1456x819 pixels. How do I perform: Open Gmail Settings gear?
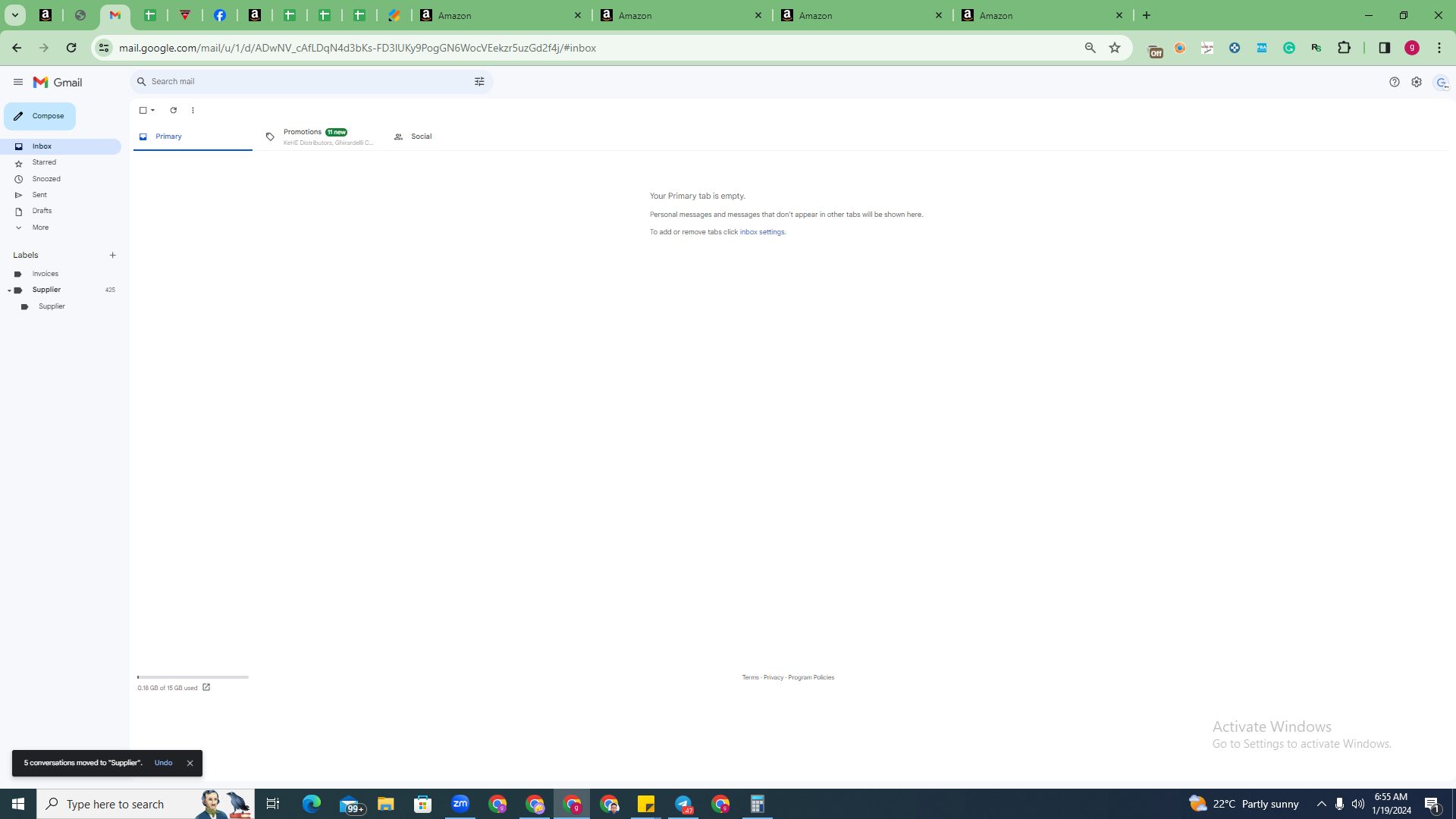1417,82
